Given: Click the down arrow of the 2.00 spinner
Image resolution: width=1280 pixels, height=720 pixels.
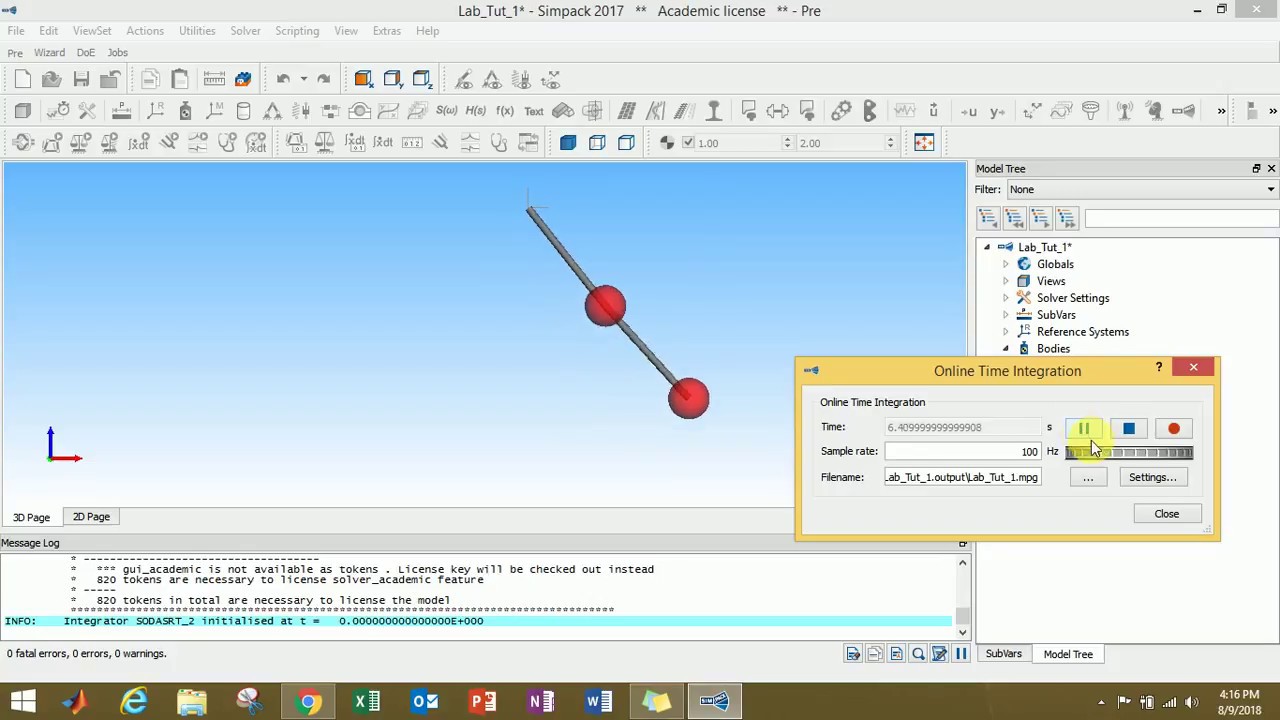Looking at the screenshot, I should tap(890, 147).
